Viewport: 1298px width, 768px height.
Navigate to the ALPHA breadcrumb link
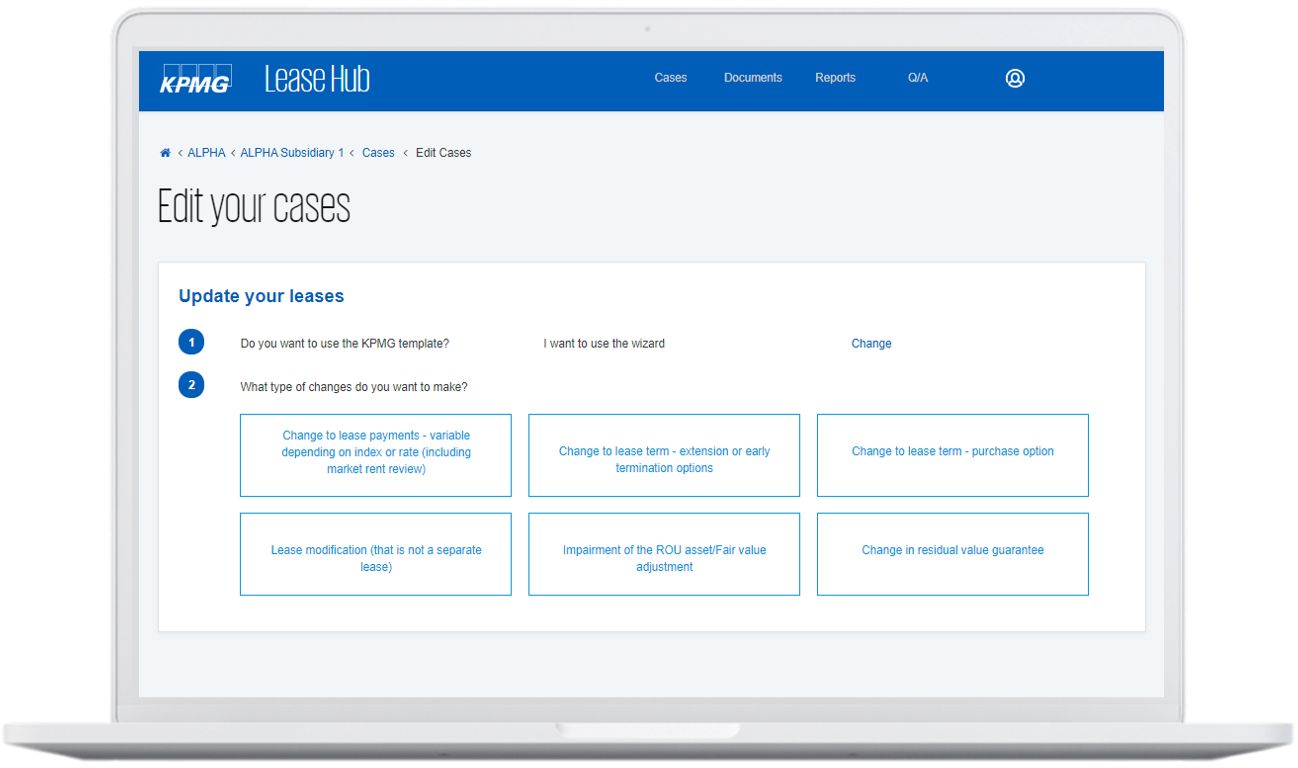(x=206, y=153)
